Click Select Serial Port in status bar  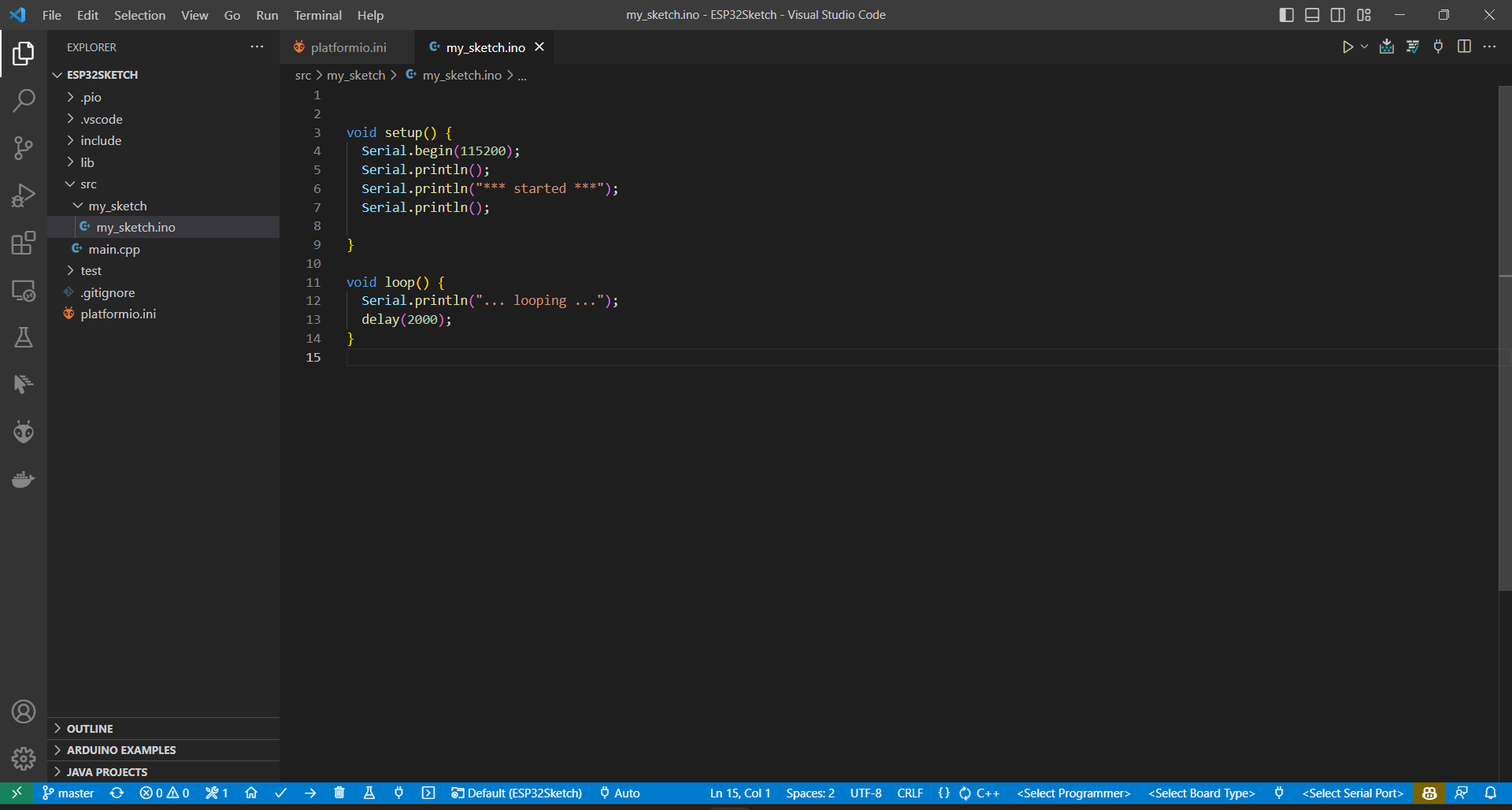[1353, 793]
